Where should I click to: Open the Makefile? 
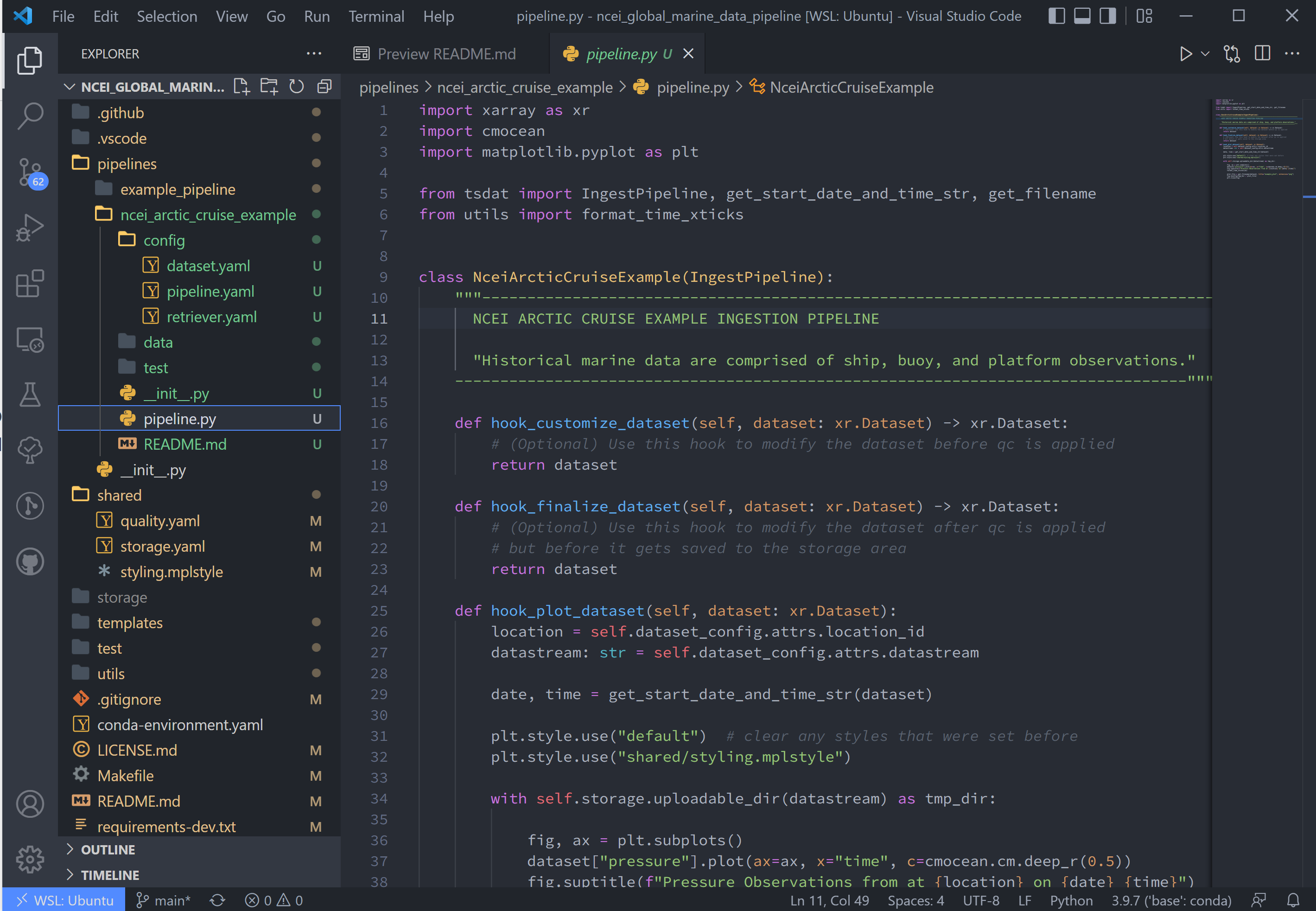pos(200,776)
